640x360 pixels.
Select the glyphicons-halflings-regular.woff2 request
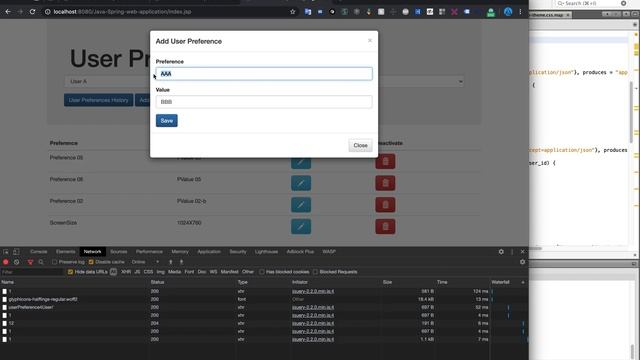tap(43, 299)
